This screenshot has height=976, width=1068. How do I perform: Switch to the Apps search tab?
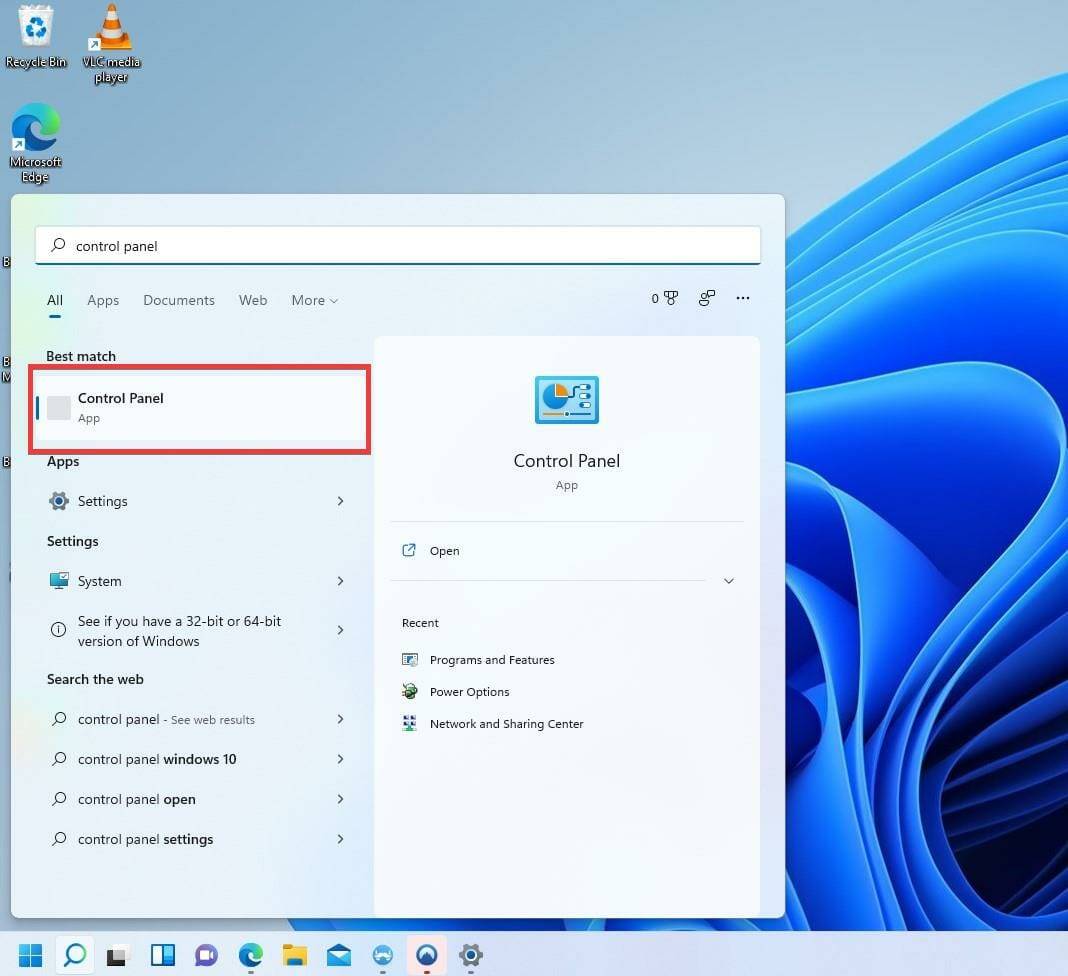[x=103, y=300]
